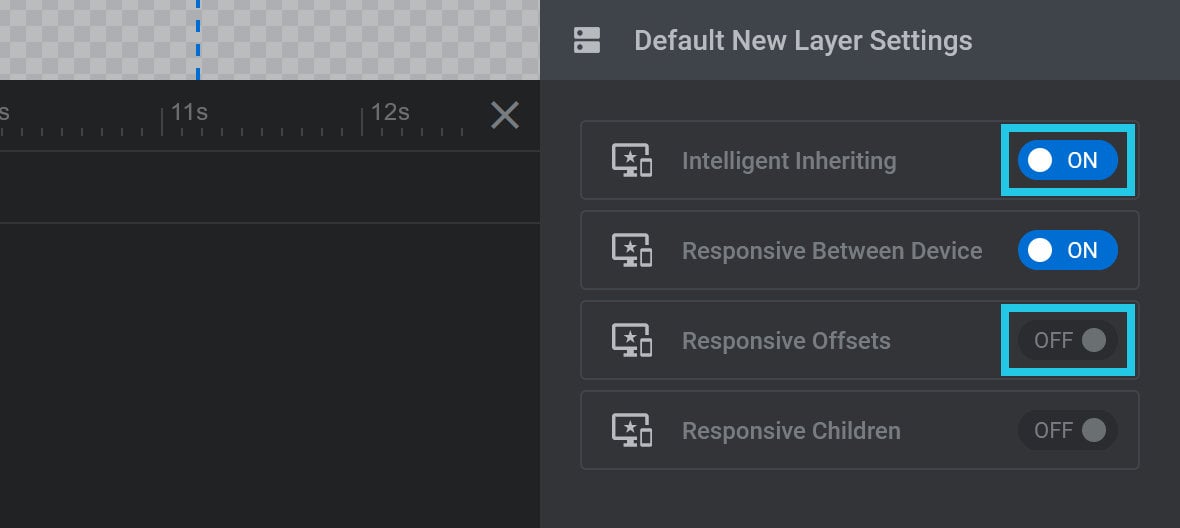Close the timeline with the X icon
This screenshot has width=1180, height=528.
click(505, 115)
